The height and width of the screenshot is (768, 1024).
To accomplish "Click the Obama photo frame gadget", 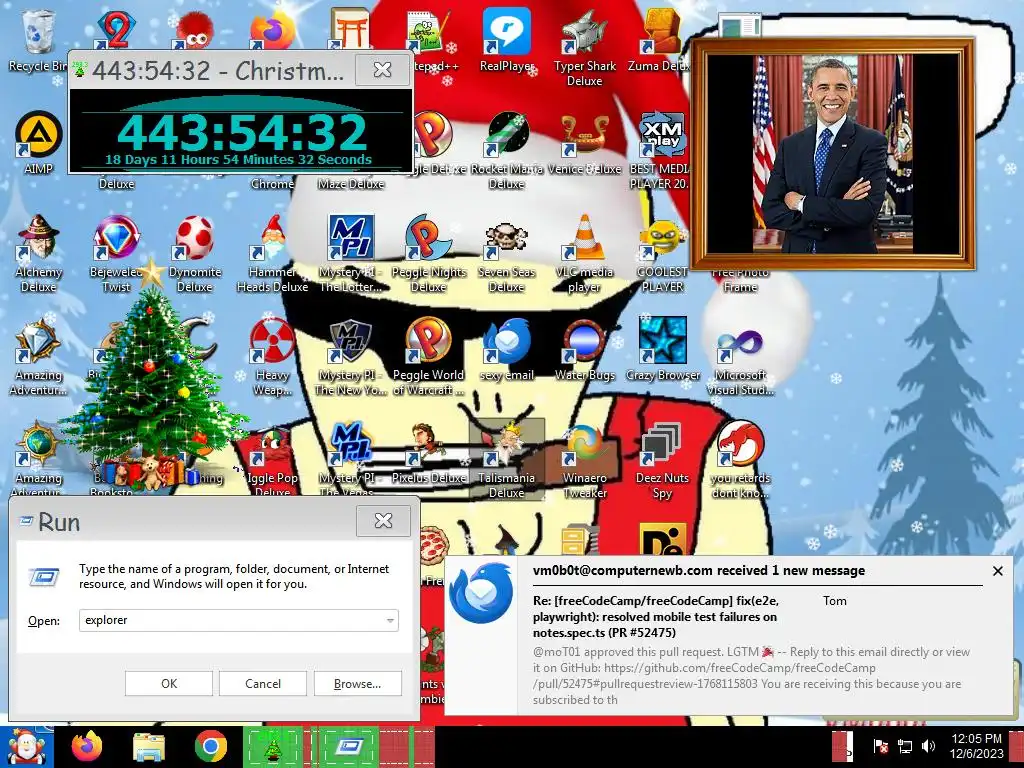I will 833,154.
